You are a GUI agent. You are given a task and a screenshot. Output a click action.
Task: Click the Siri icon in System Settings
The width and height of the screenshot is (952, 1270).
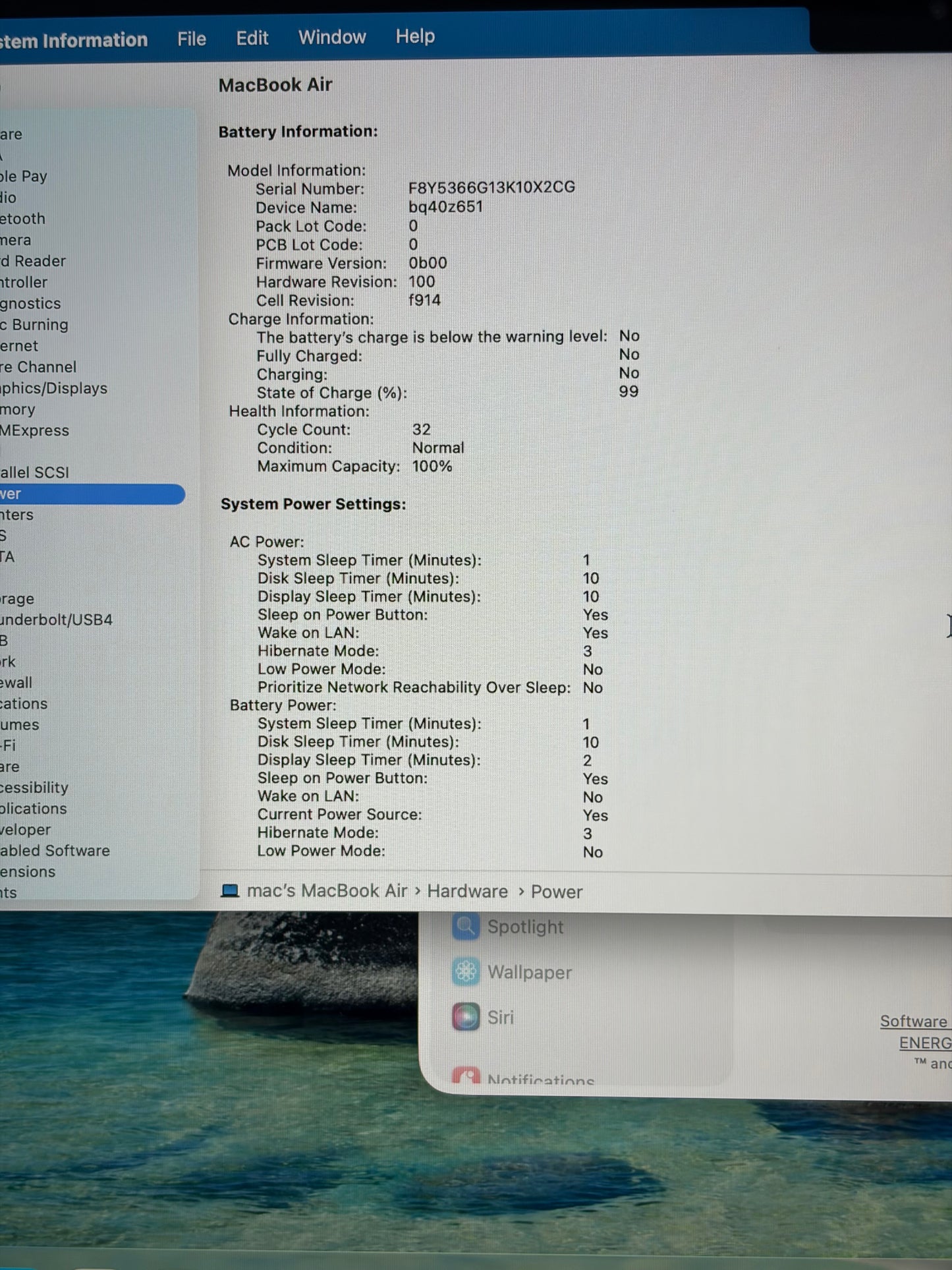point(466,1016)
